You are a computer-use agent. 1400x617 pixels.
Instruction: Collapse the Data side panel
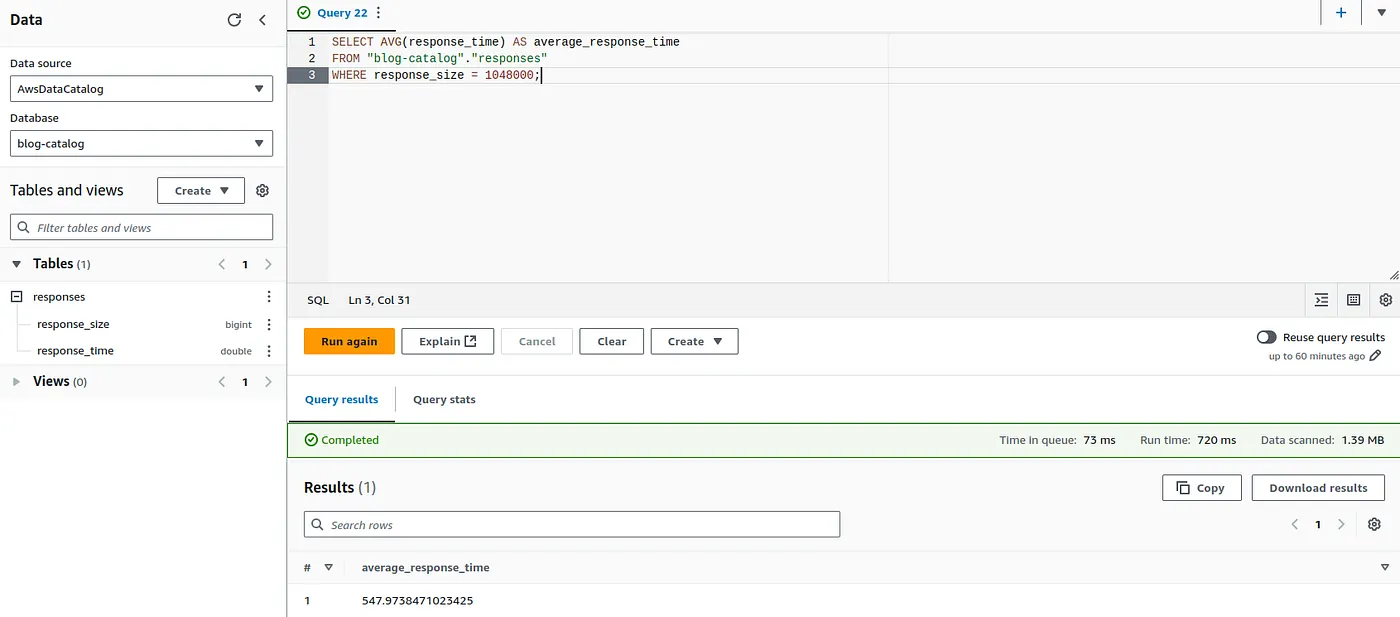pos(263,20)
